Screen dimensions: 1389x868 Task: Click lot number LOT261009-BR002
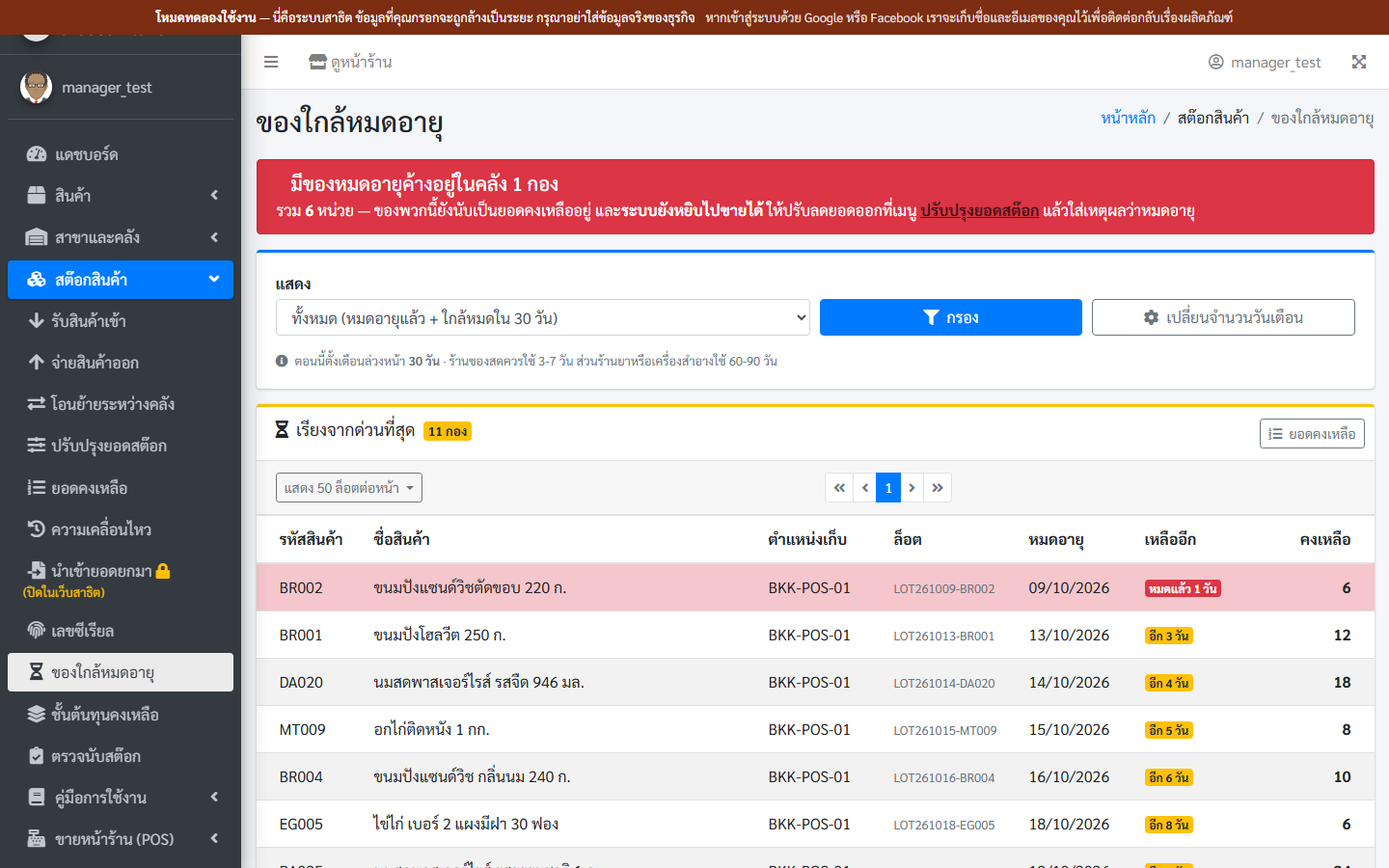(944, 588)
